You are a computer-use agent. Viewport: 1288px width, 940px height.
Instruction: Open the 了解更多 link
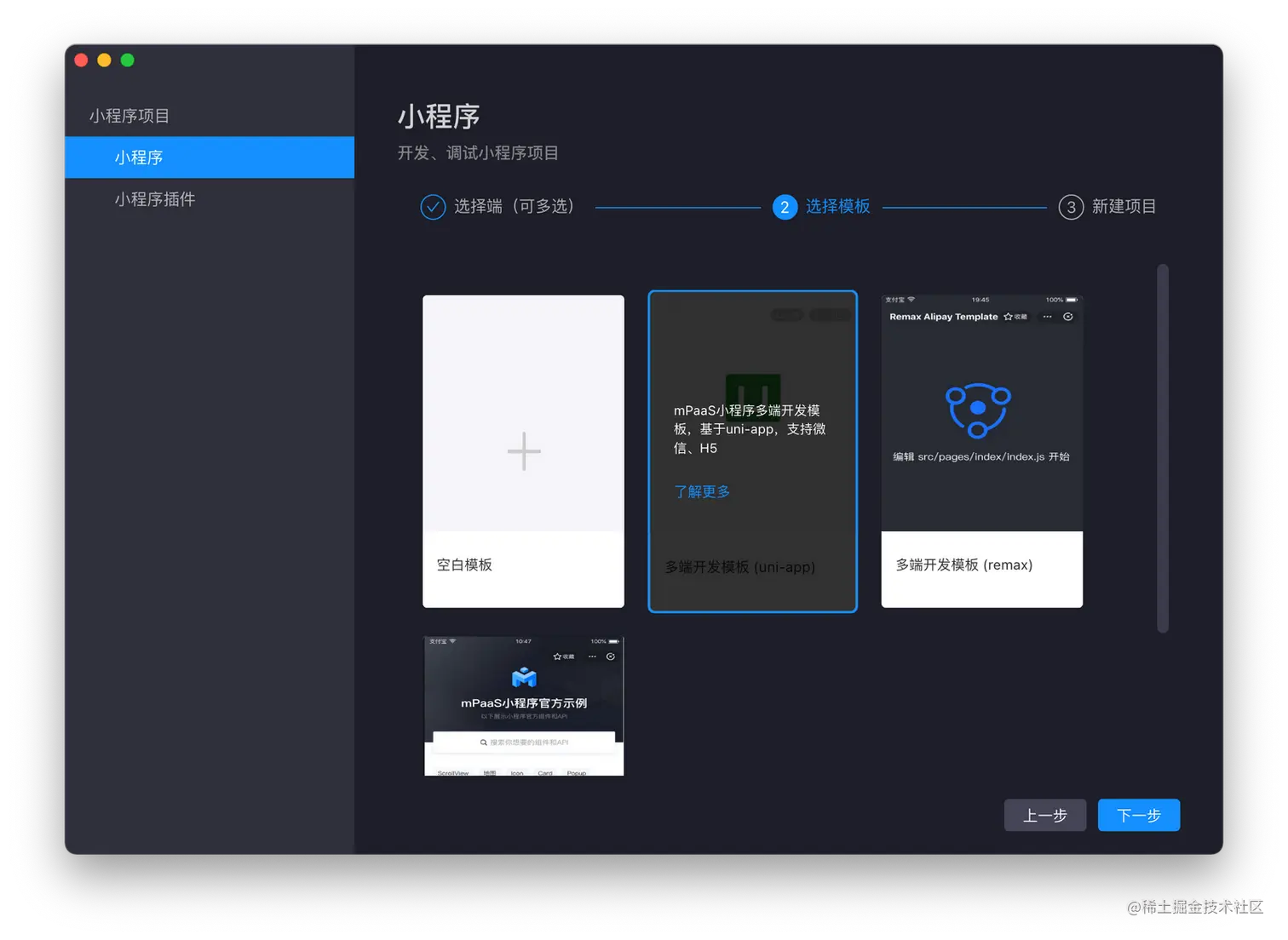(702, 492)
